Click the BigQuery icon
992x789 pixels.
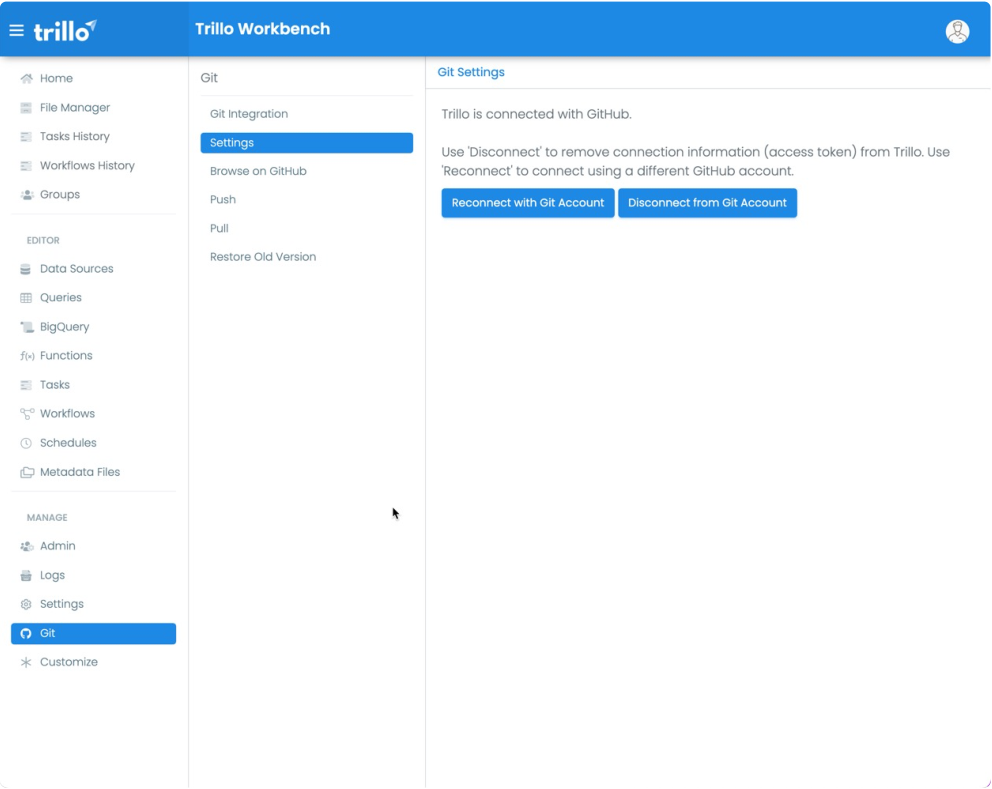pos(27,327)
